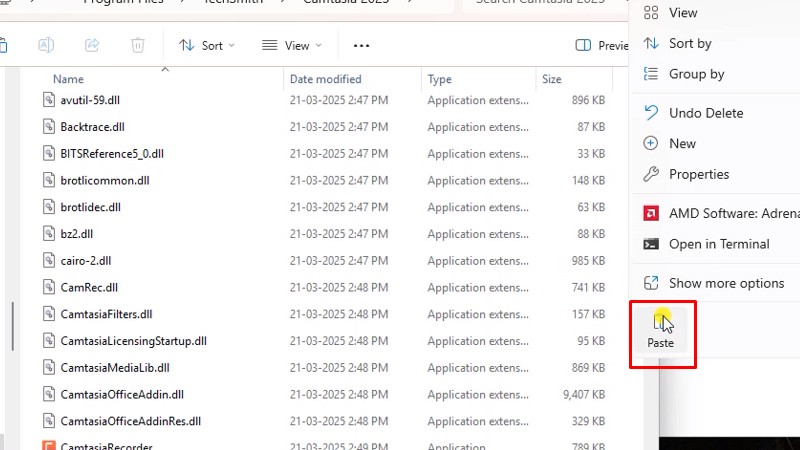Click the cairo-2.dll file icon
The width and height of the screenshot is (800, 450).
pyautogui.click(x=49, y=260)
